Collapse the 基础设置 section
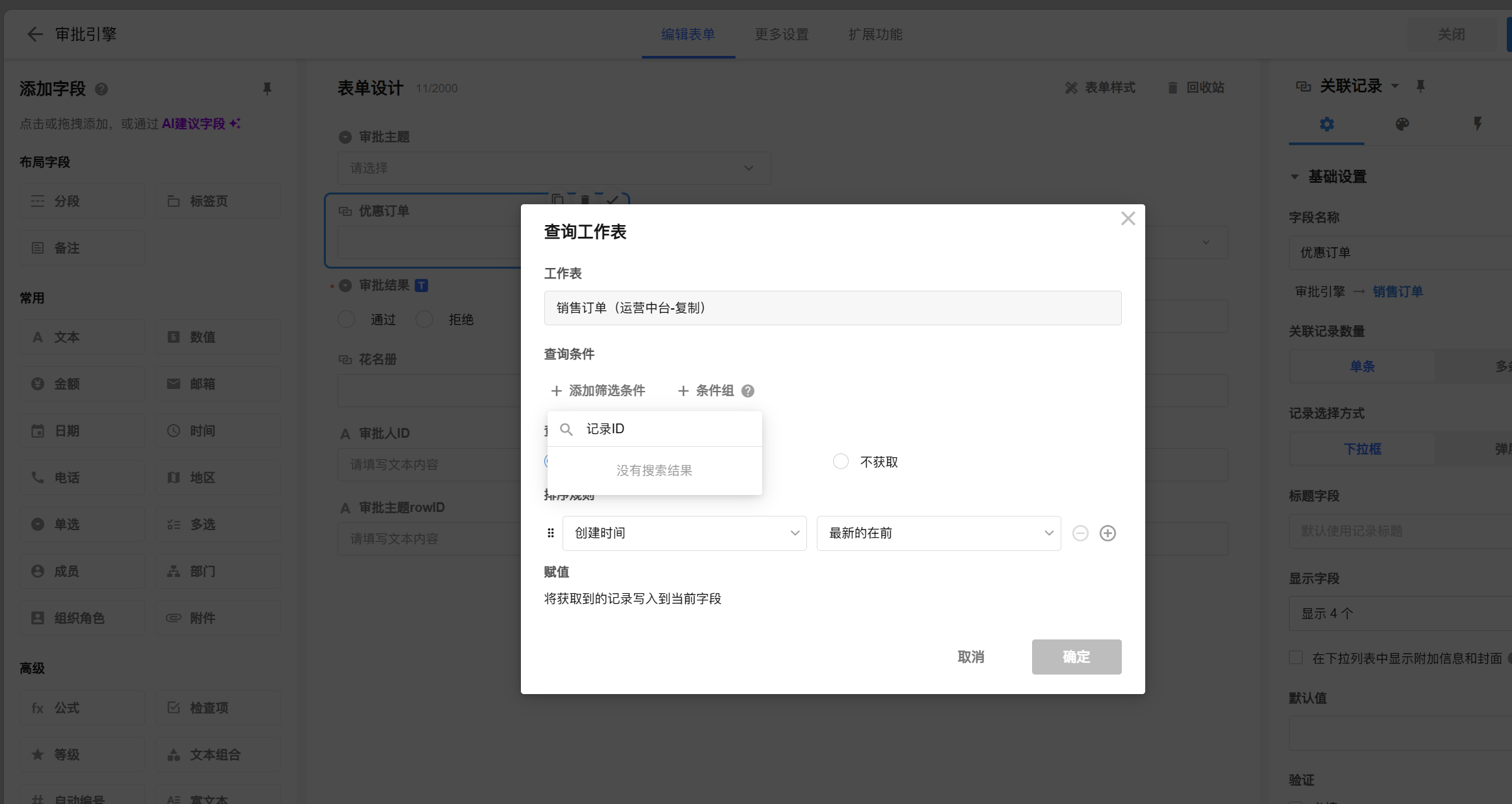Viewport: 1512px width, 804px height. (1295, 177)
